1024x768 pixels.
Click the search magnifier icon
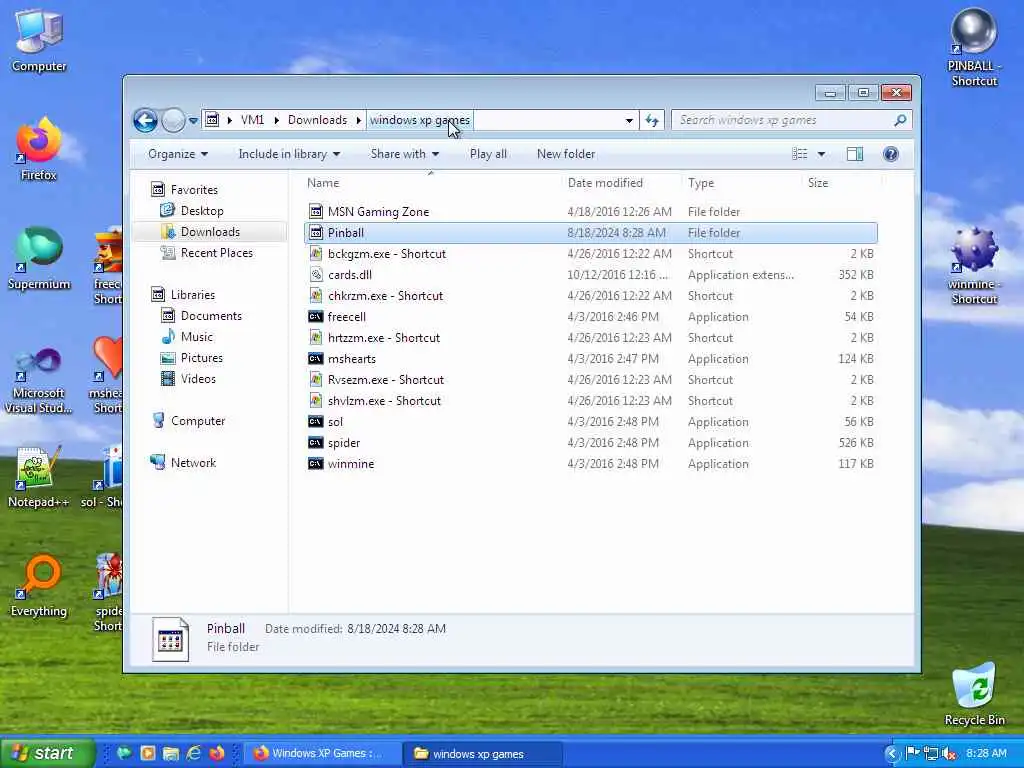(x=900, y=120)
